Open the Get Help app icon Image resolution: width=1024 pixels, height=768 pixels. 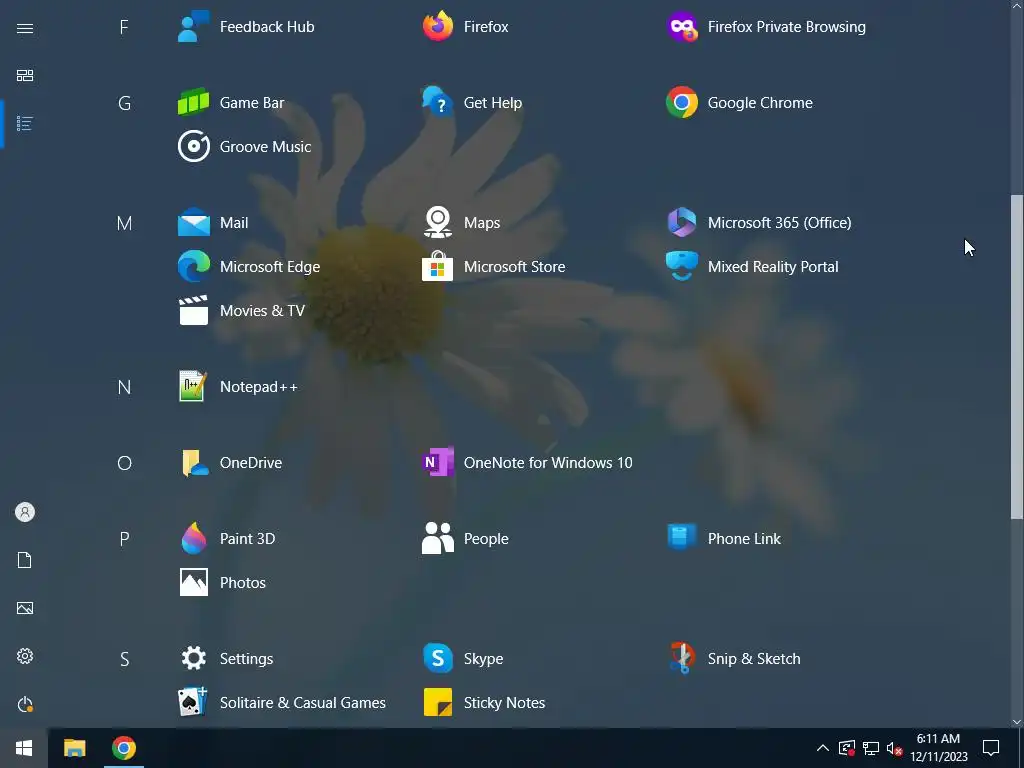(x=438, y=103)
